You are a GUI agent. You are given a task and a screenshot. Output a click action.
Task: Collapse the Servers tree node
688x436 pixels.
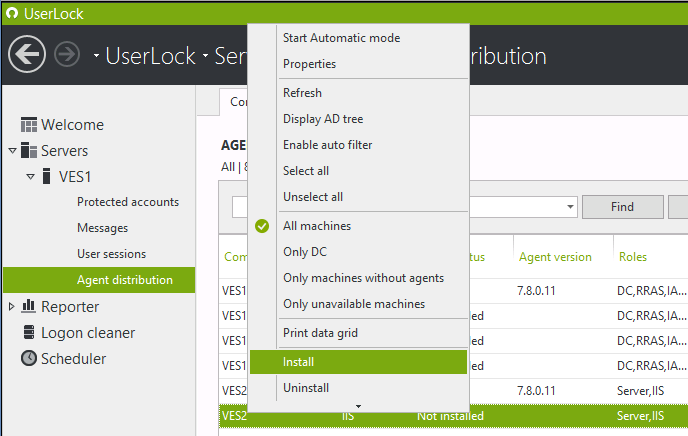point(12,151)
